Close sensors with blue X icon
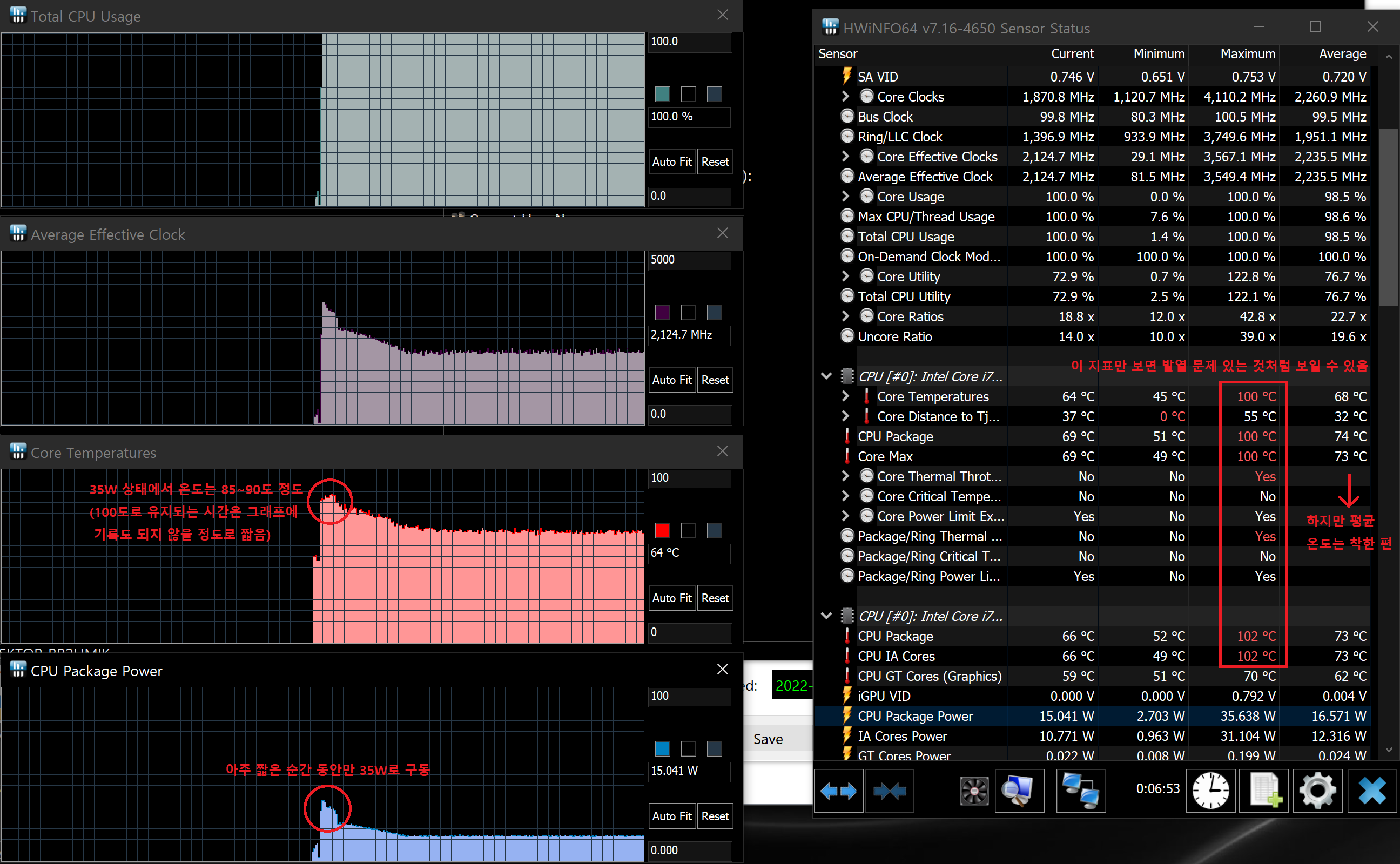1400x864 pixels. point(1371,792)
